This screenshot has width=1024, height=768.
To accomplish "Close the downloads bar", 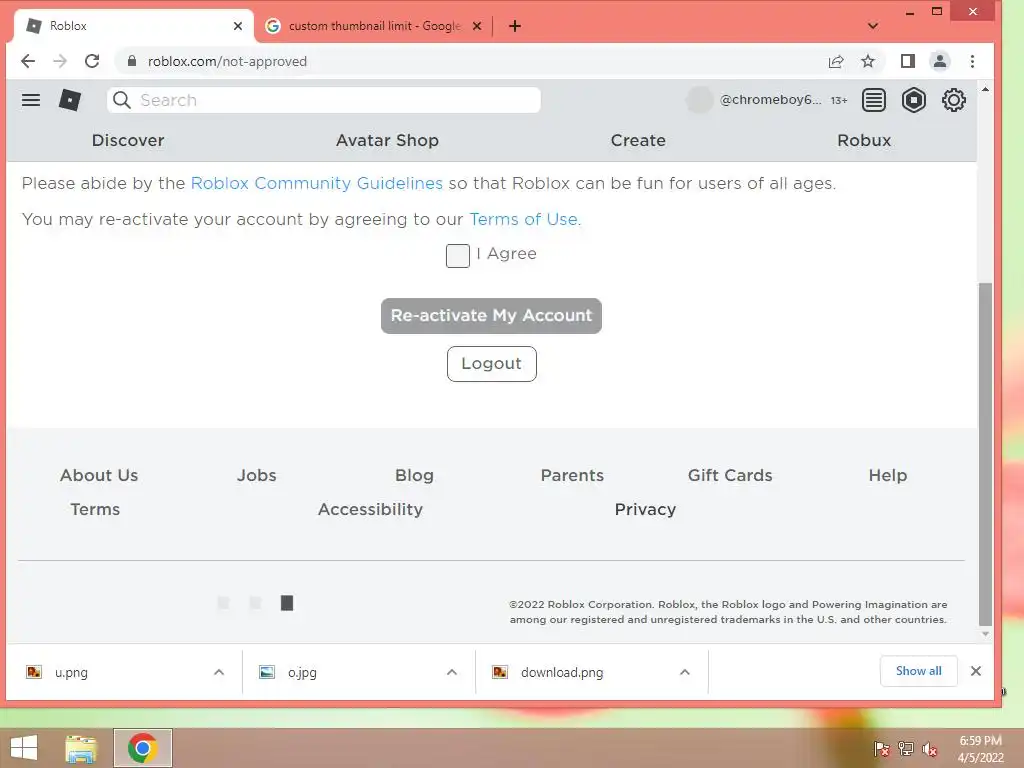I will (976, 671).
